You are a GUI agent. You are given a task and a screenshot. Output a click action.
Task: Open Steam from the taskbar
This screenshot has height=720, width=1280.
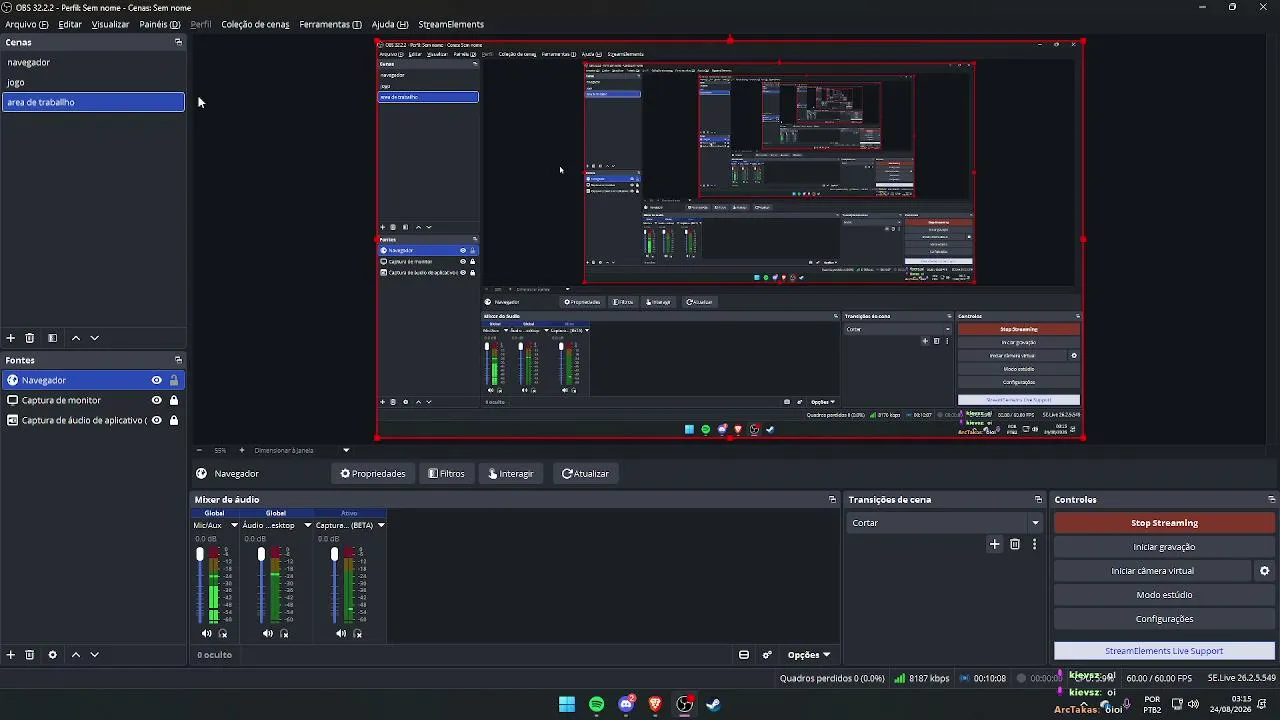coord(714,705)
